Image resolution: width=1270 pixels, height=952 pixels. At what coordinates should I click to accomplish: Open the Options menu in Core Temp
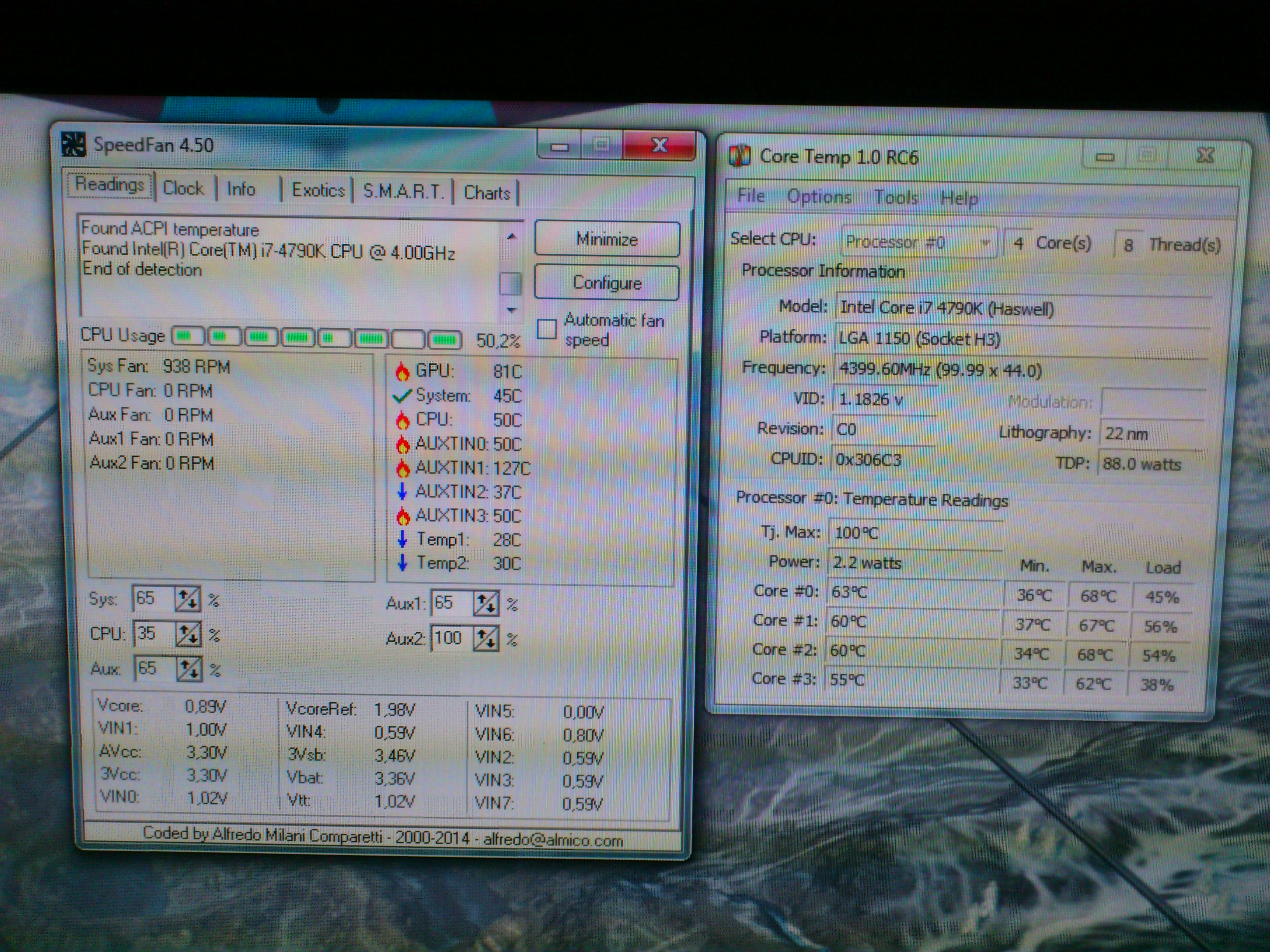[x=819, y=197]
